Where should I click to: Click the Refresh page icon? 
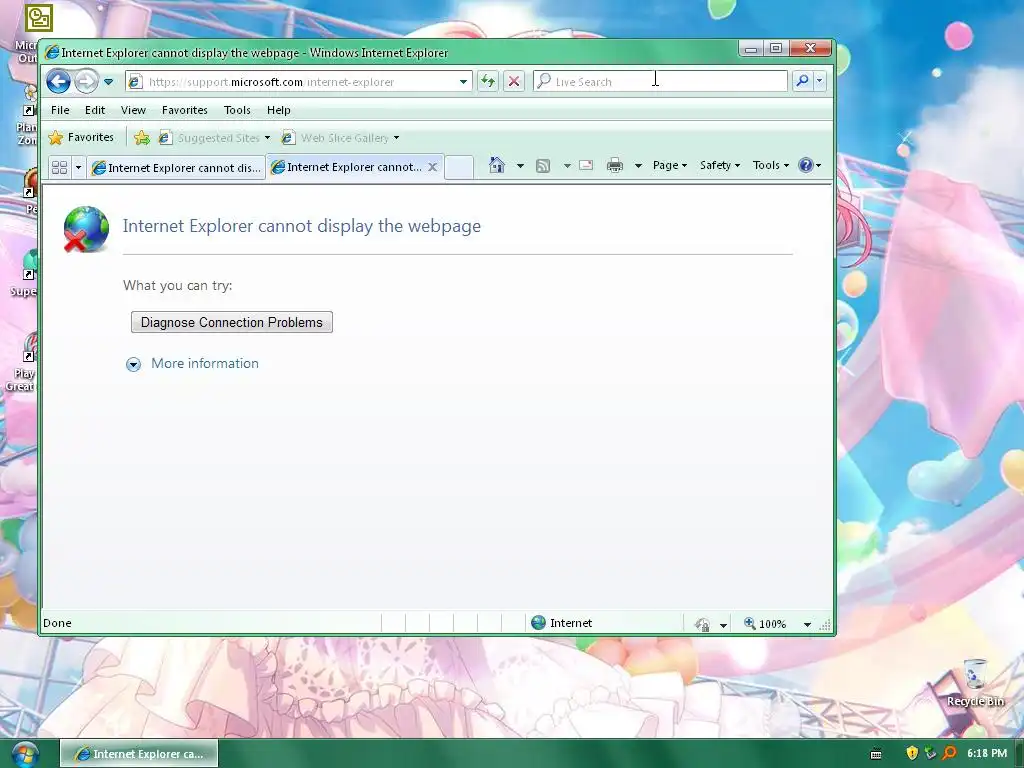click(x=488, y=82)
